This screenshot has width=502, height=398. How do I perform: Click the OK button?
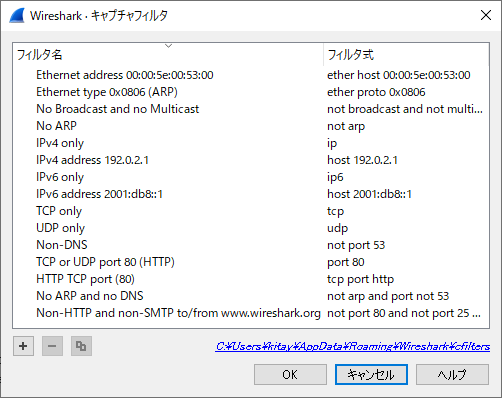[290, 375]
